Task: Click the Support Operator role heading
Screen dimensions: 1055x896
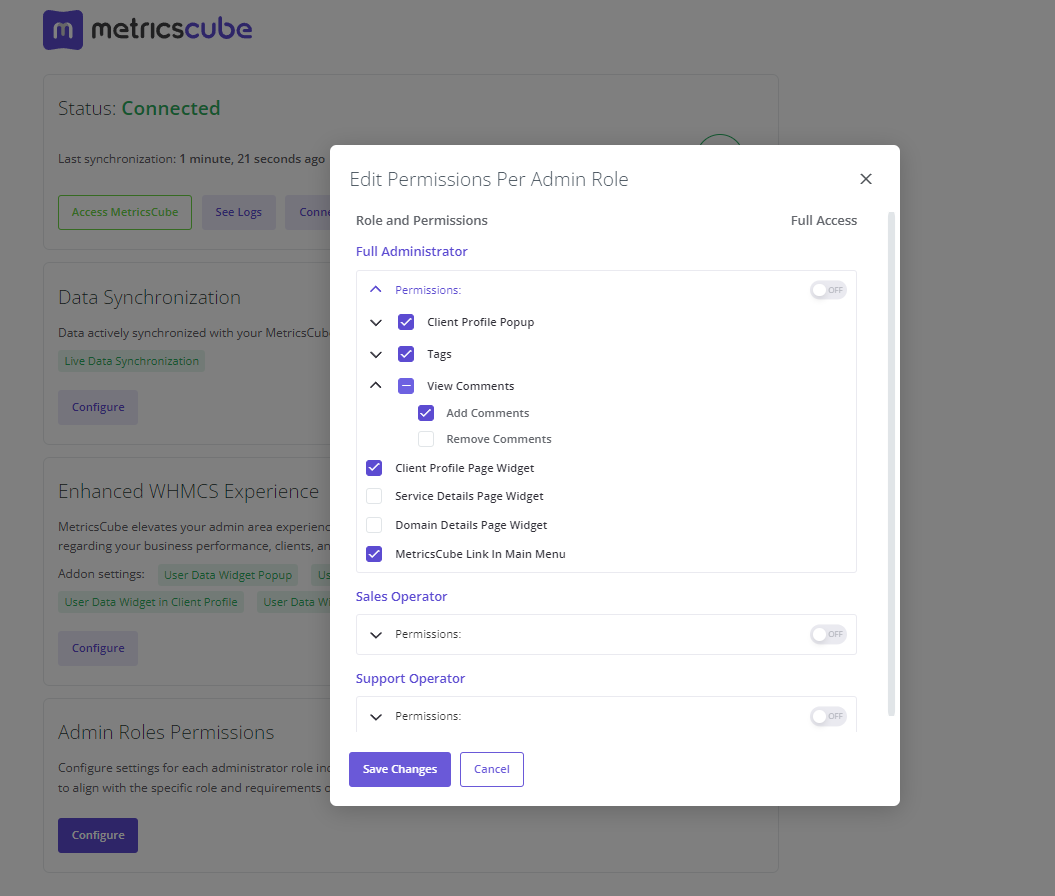Action: [410, 679]
